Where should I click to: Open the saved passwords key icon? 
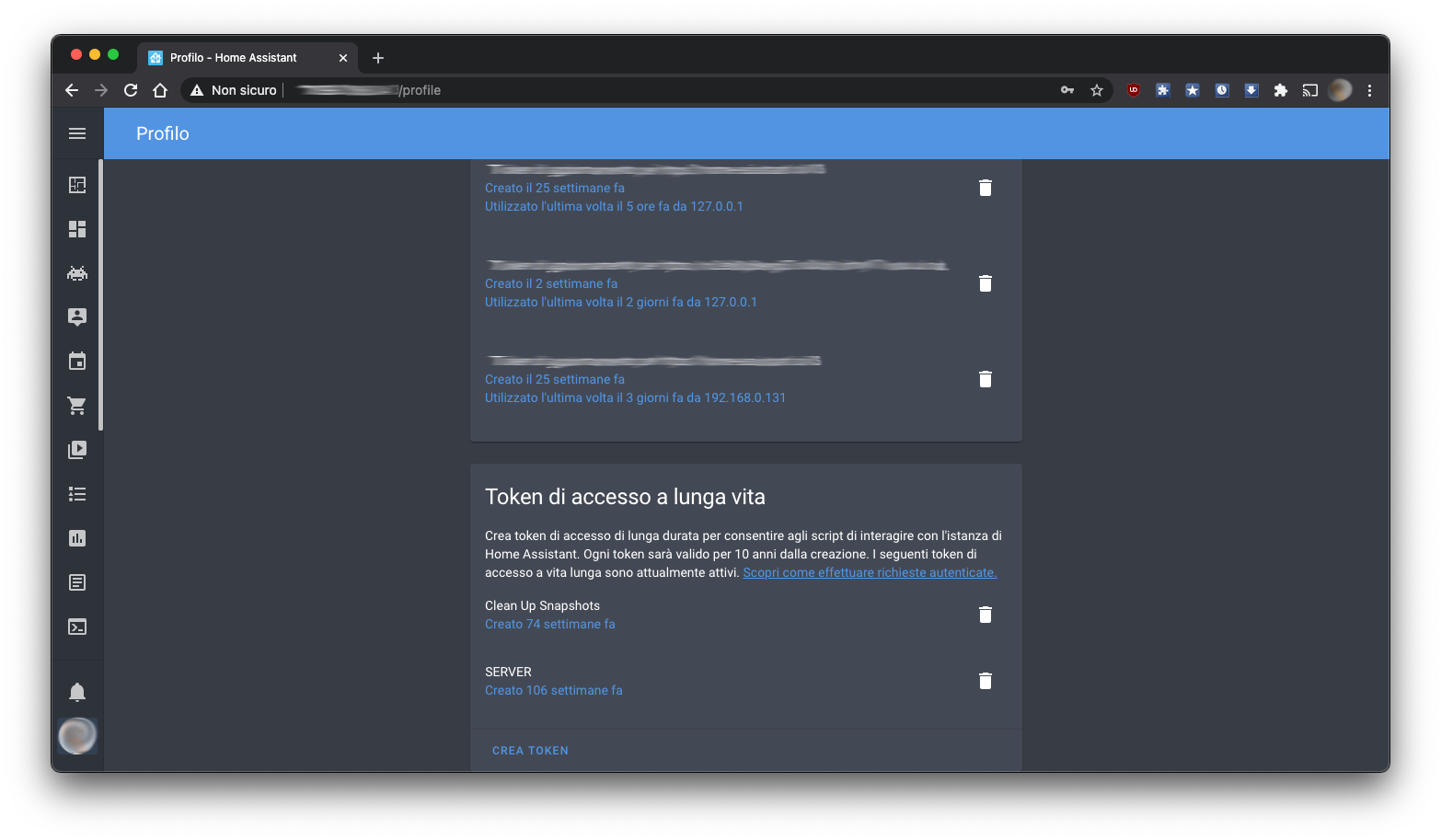tap(1067, 90)
